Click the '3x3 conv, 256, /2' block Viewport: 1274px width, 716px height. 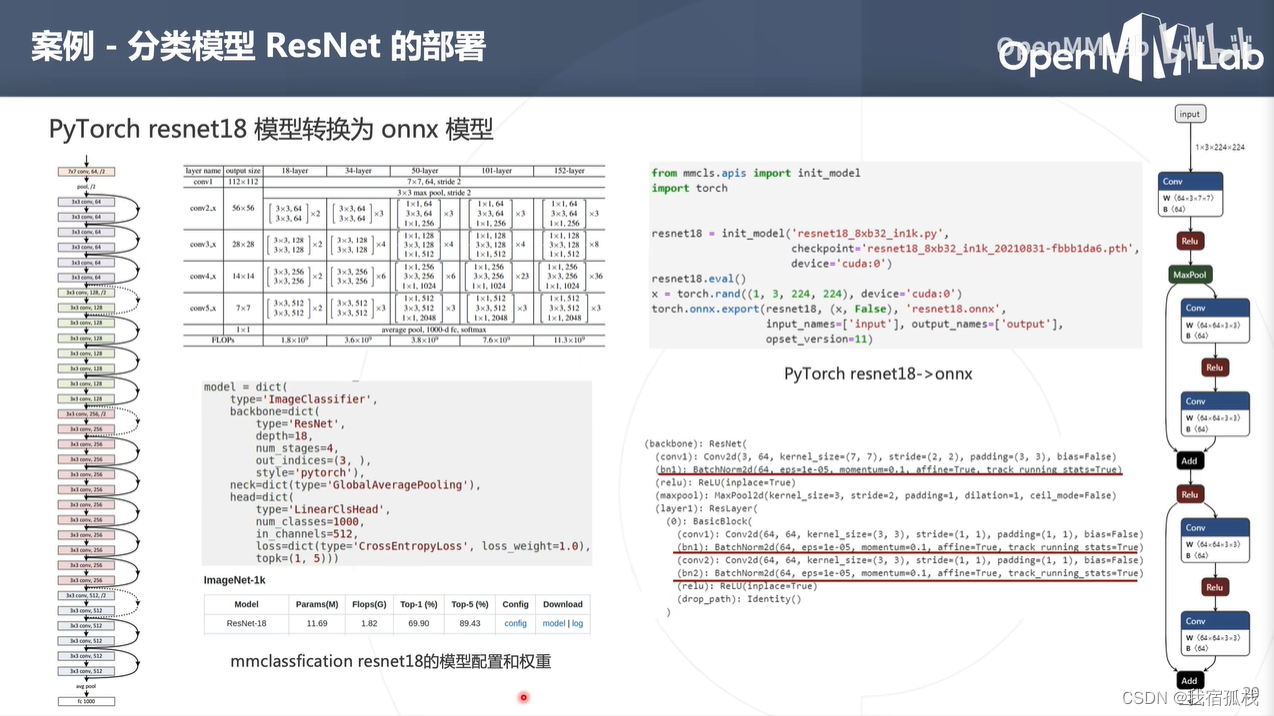[x=86, y=414]
